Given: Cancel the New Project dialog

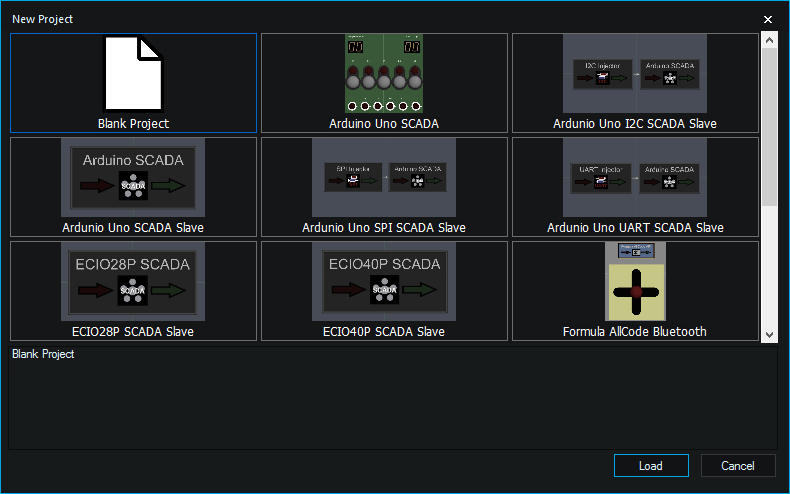Looking at the screenshot, I should (738, 466).
